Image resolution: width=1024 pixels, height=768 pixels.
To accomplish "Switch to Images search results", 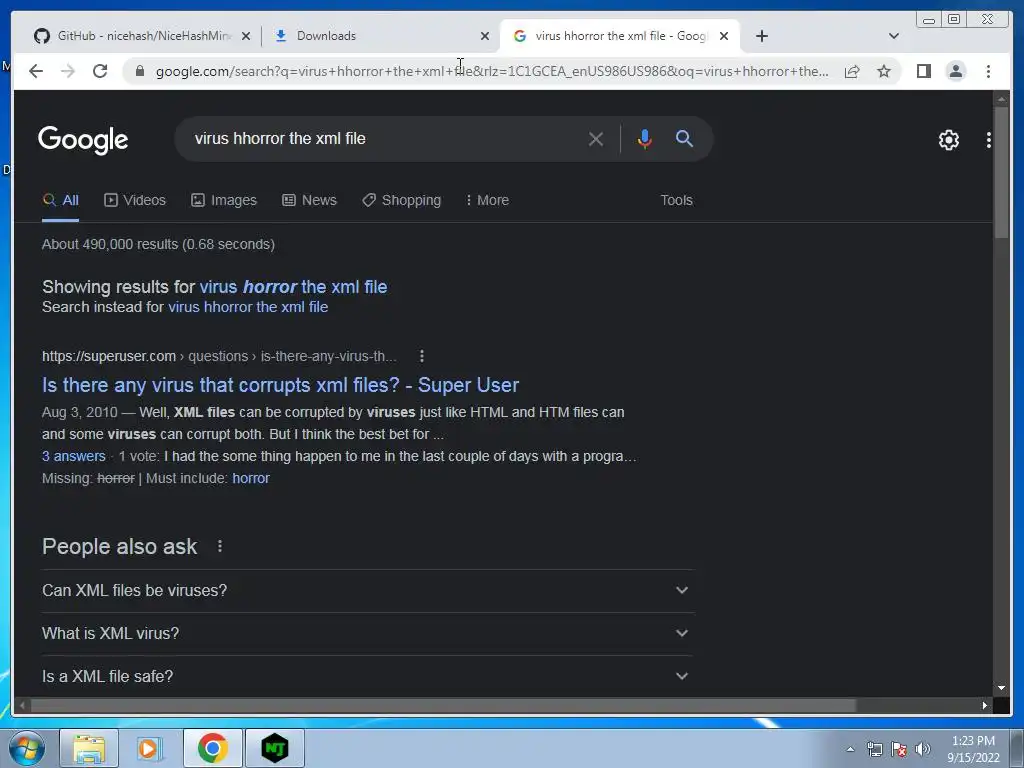I will (224, 200).
